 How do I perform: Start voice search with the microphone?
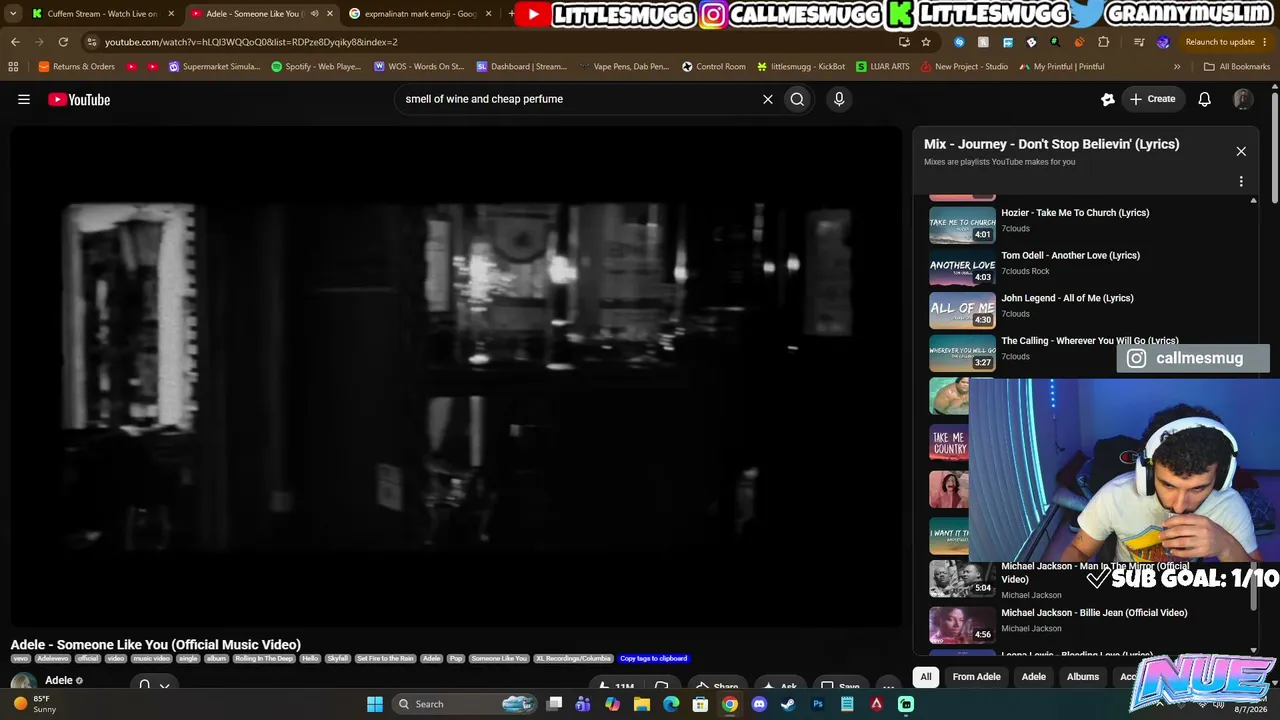pyautogui.click(x=839, y=99)
